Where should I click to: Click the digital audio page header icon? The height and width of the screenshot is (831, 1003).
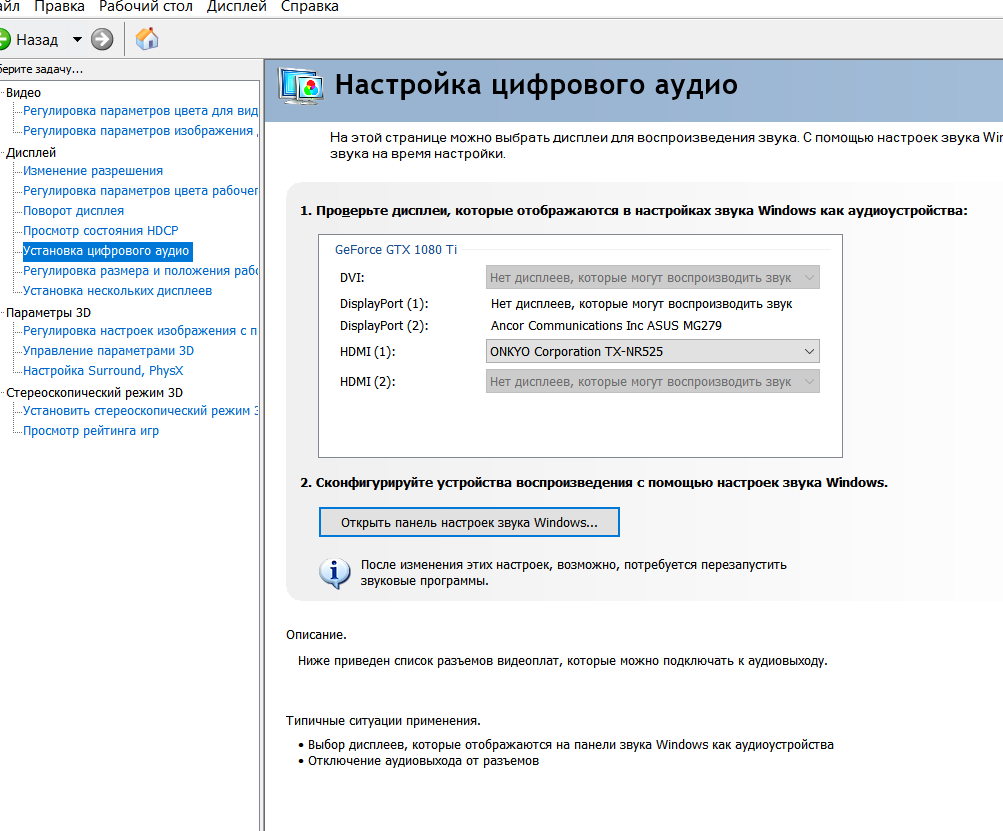click(300, 86)
